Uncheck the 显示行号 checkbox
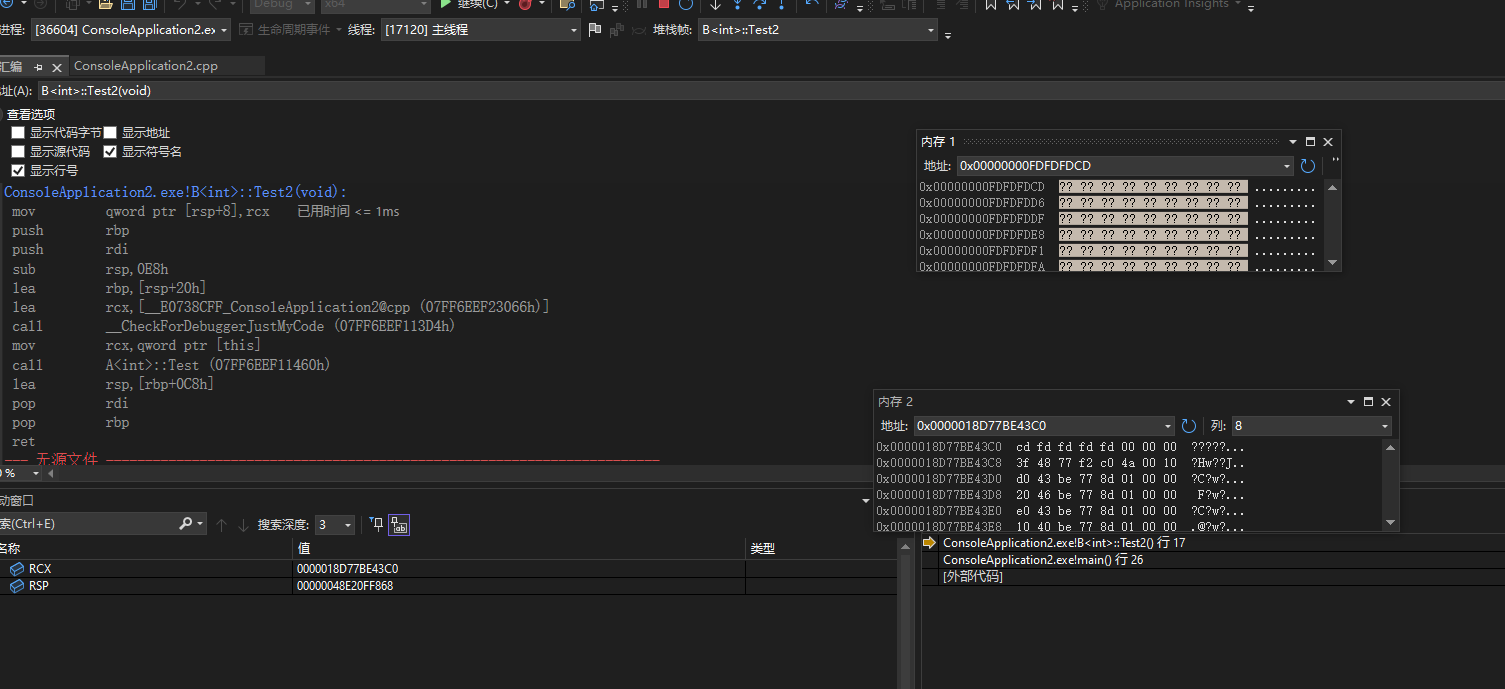The width and height of the screenshot is (1505, 689). coord(18,171)
